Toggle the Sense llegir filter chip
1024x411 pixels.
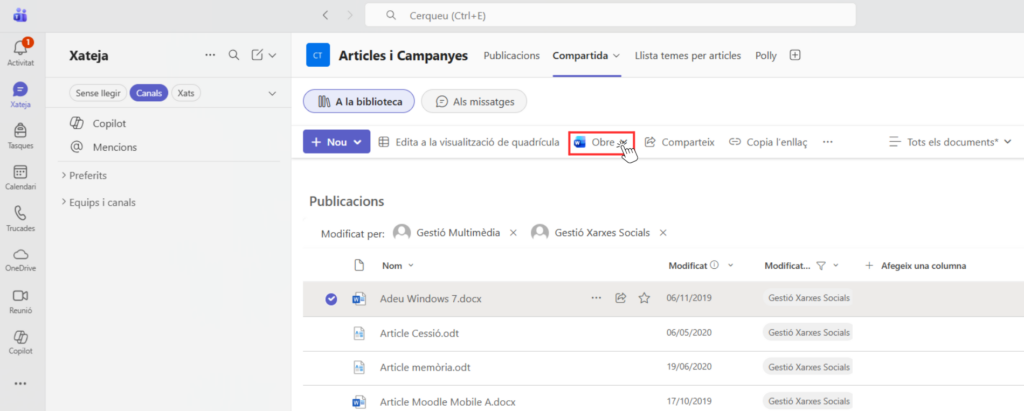[x=98, y=93]
